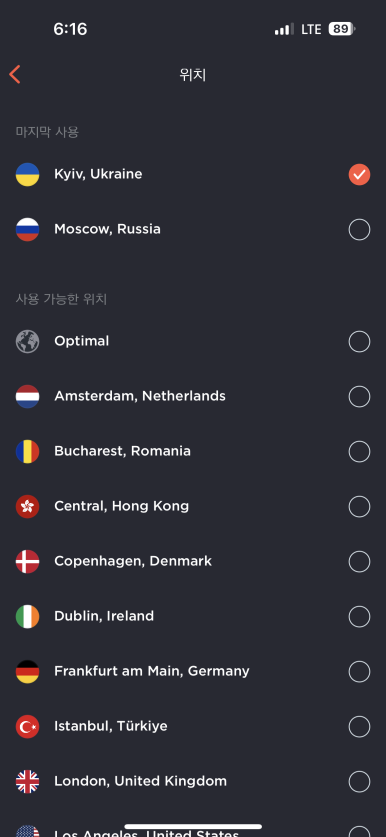
Task: Tap the Hong Kong flag icon
Action: point(27,507)
